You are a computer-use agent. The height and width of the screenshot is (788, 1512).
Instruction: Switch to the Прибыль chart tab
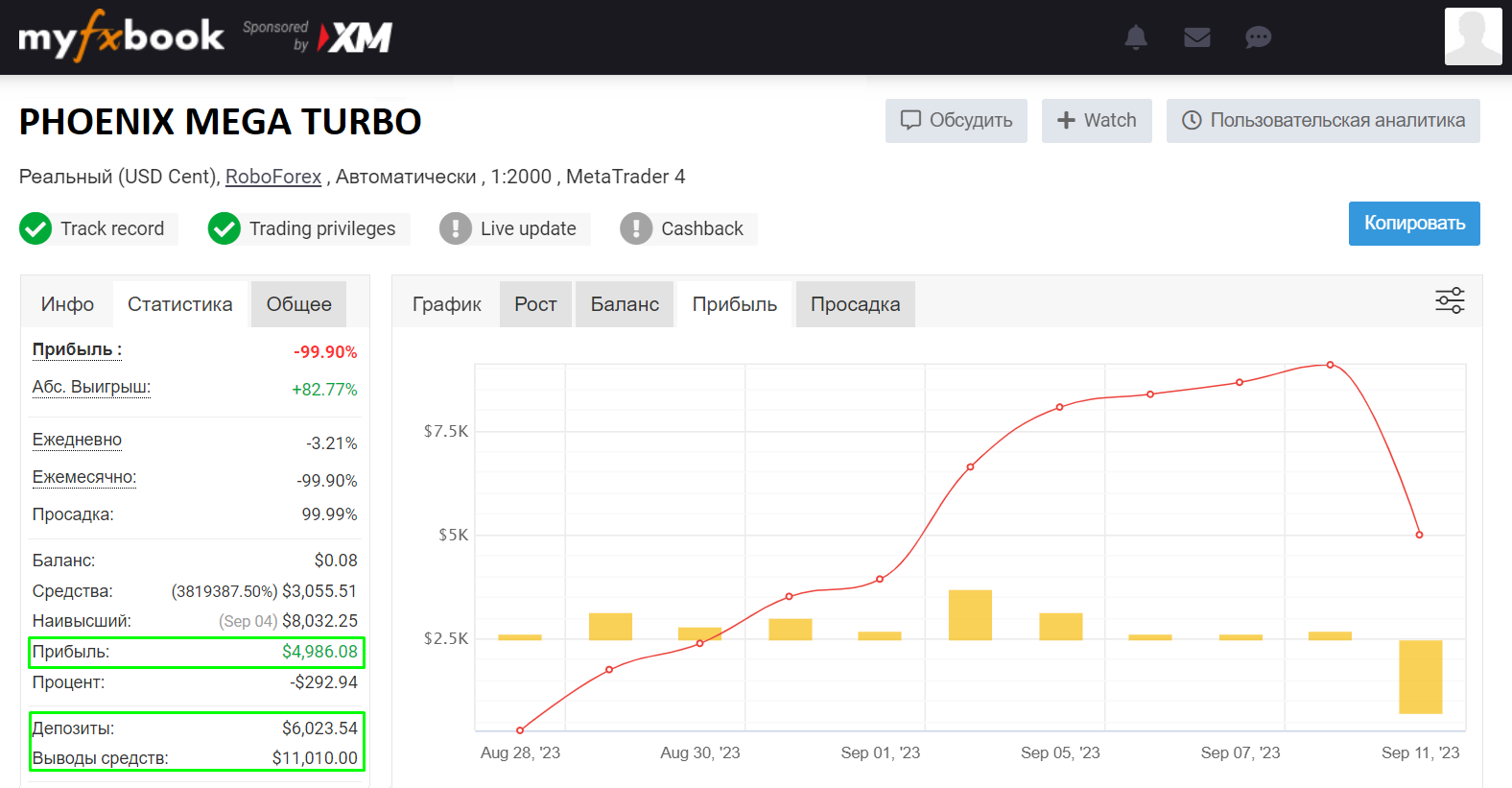click(x=735, y=304)
